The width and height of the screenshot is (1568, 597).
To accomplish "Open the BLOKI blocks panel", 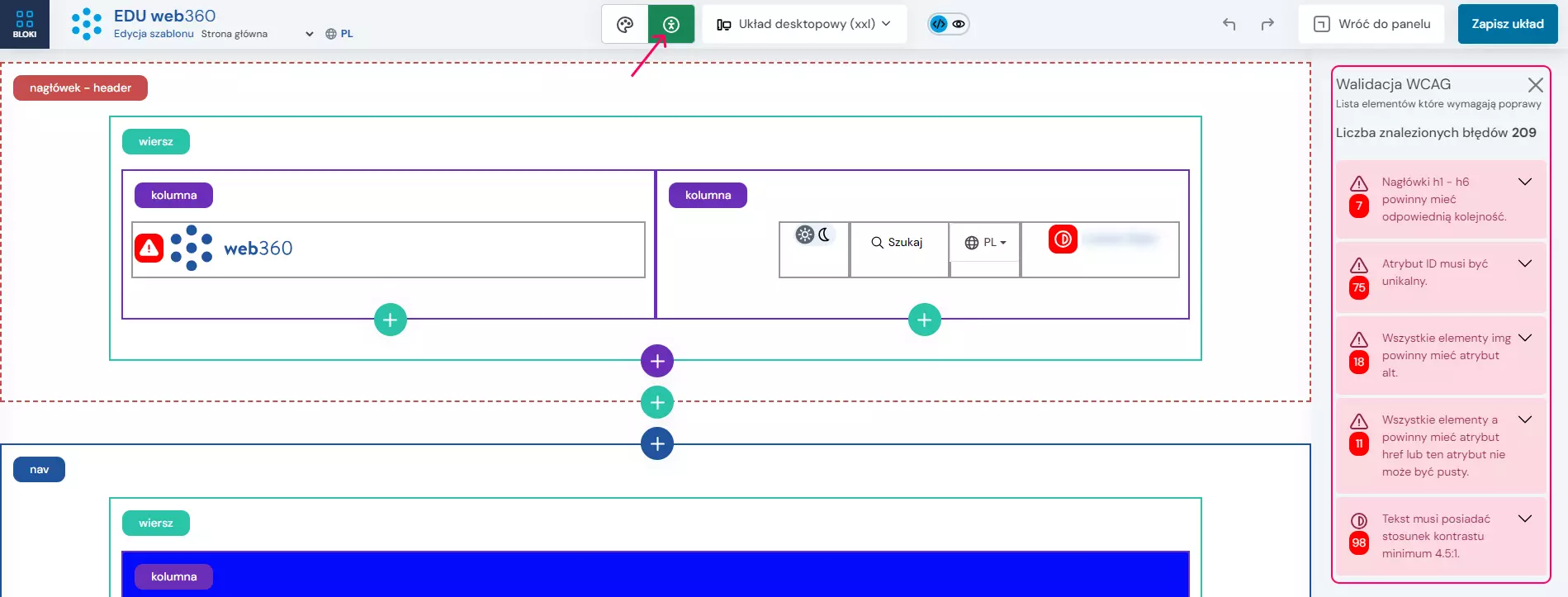I will tap(25, 24).
